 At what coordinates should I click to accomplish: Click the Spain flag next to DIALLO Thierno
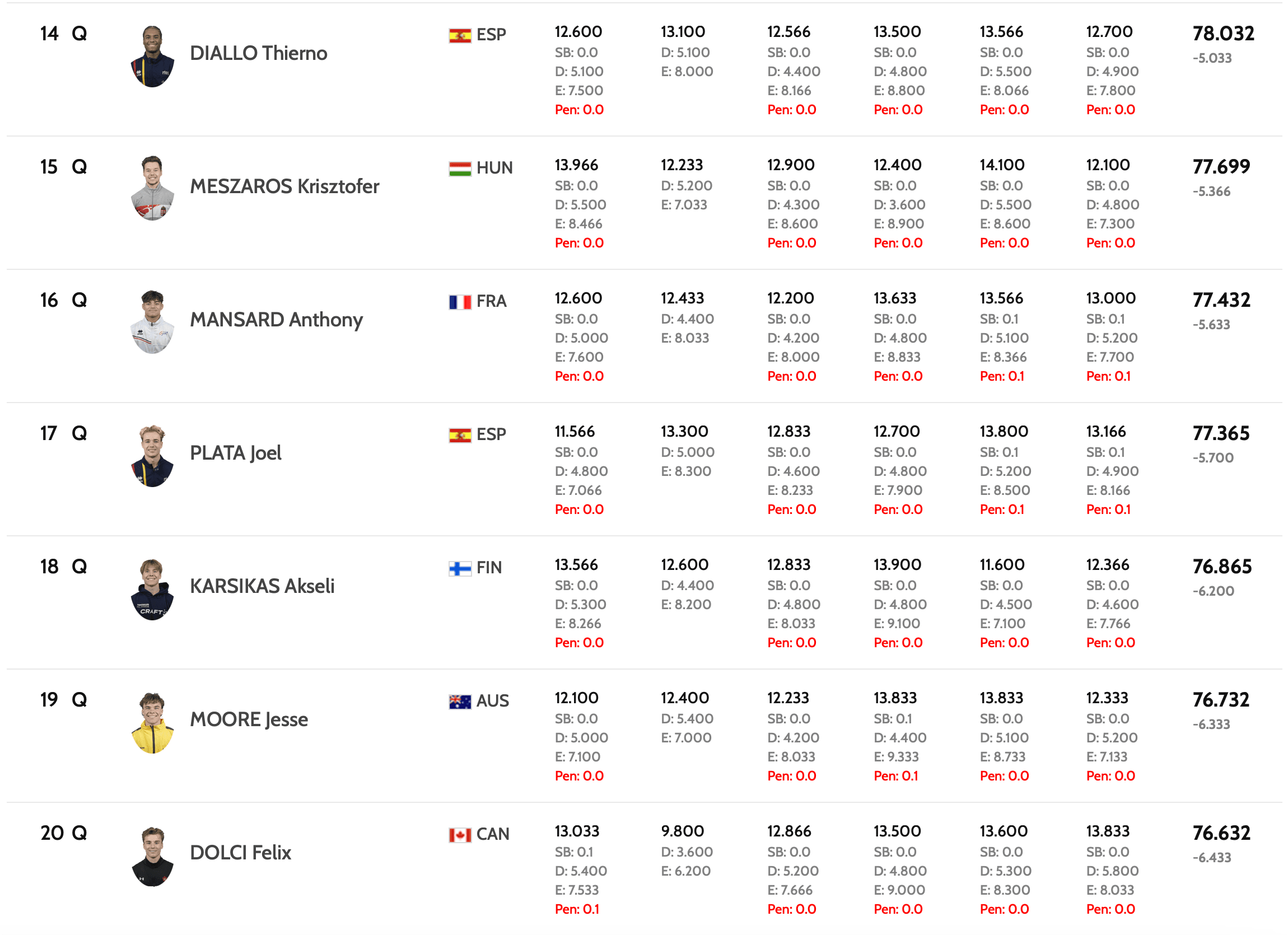pos(459,36)
